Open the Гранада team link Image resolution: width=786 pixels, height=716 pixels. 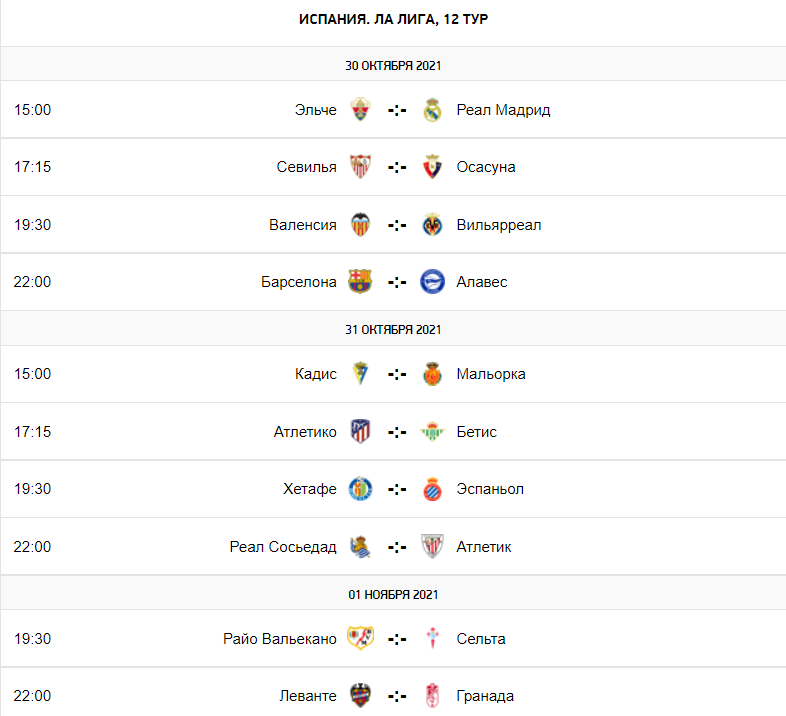485,696
